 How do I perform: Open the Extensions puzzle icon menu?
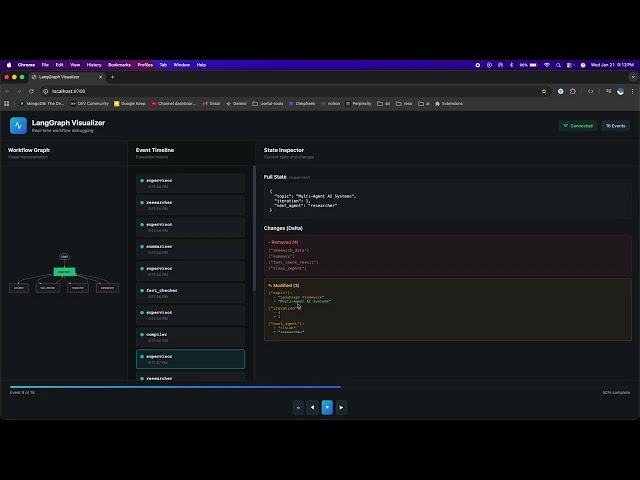click(573, 91)
